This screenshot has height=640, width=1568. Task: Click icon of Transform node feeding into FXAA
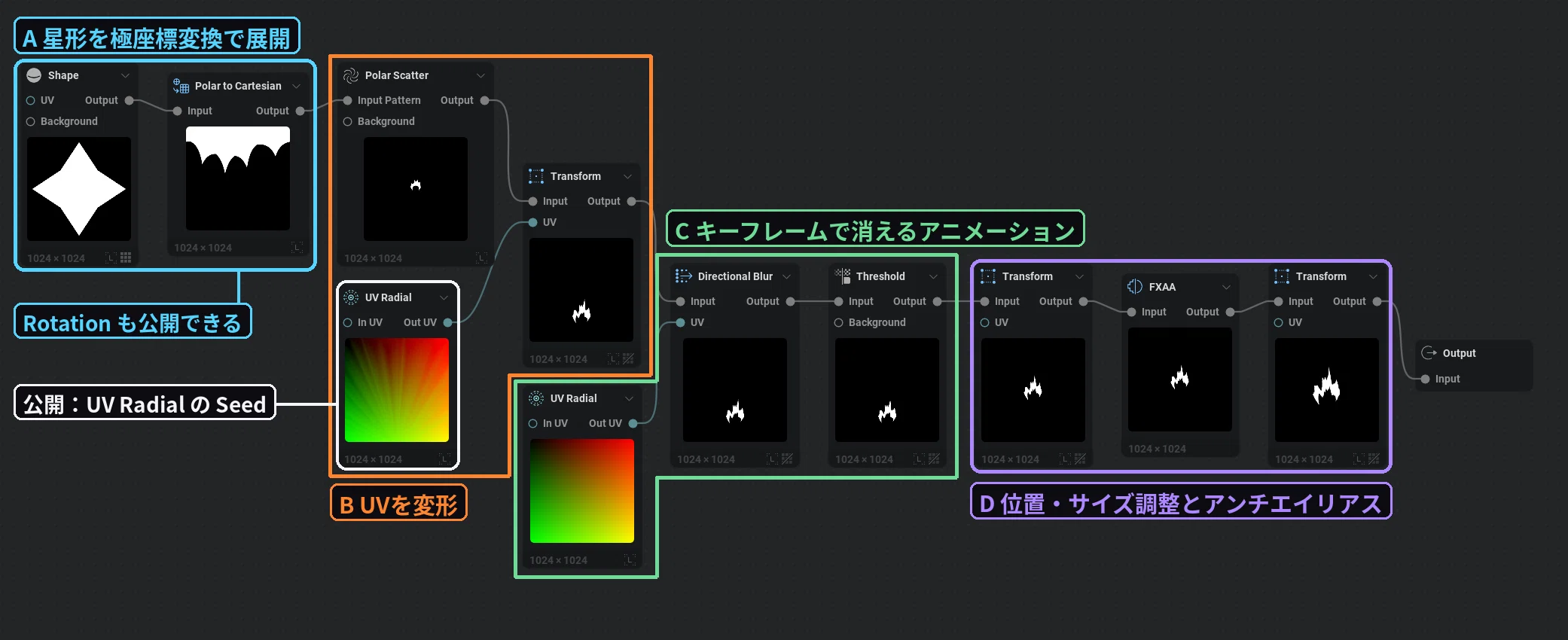[988, 276]
